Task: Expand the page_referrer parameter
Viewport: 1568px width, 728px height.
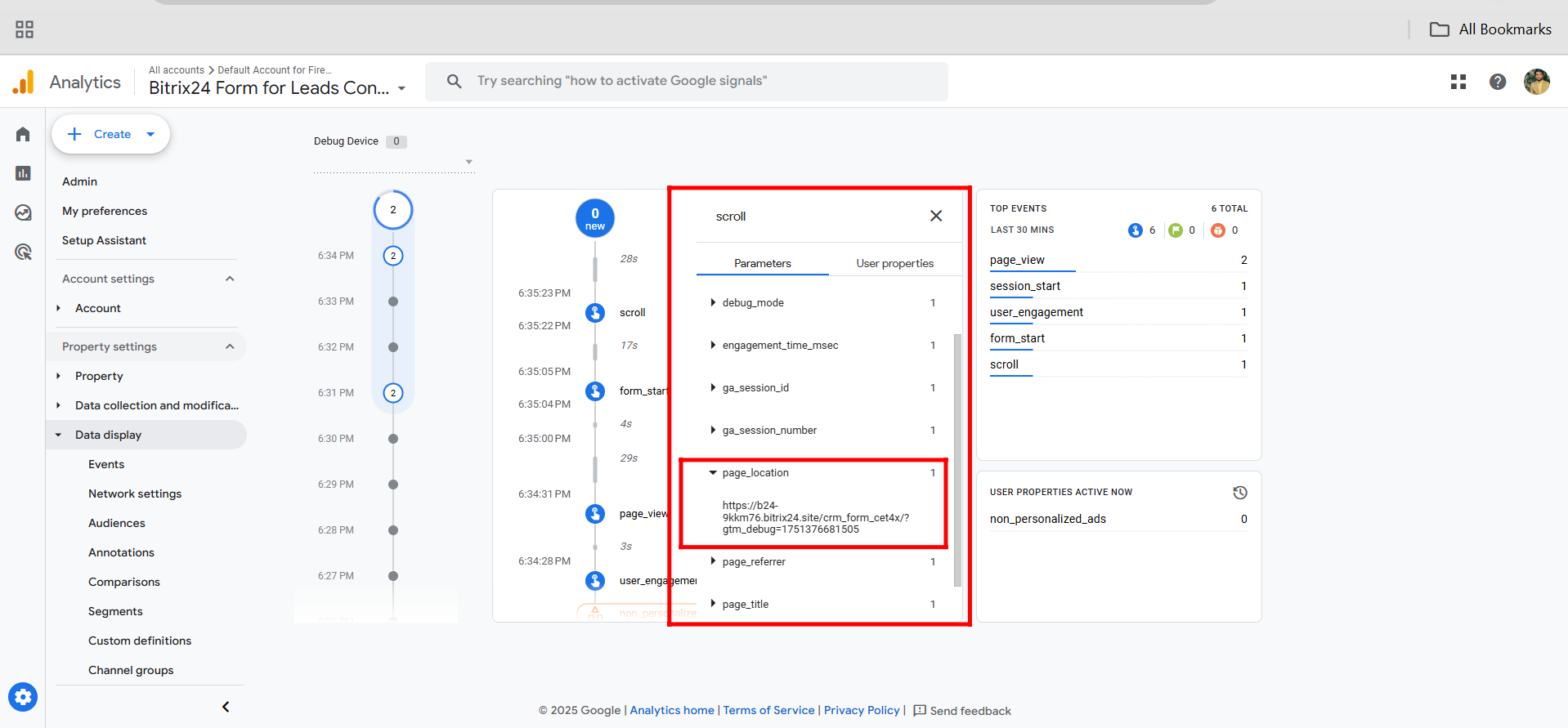Action: (713, 561)
